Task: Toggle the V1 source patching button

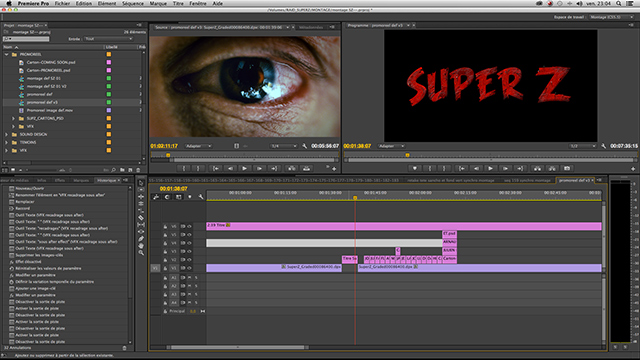Action: (155, 268)
